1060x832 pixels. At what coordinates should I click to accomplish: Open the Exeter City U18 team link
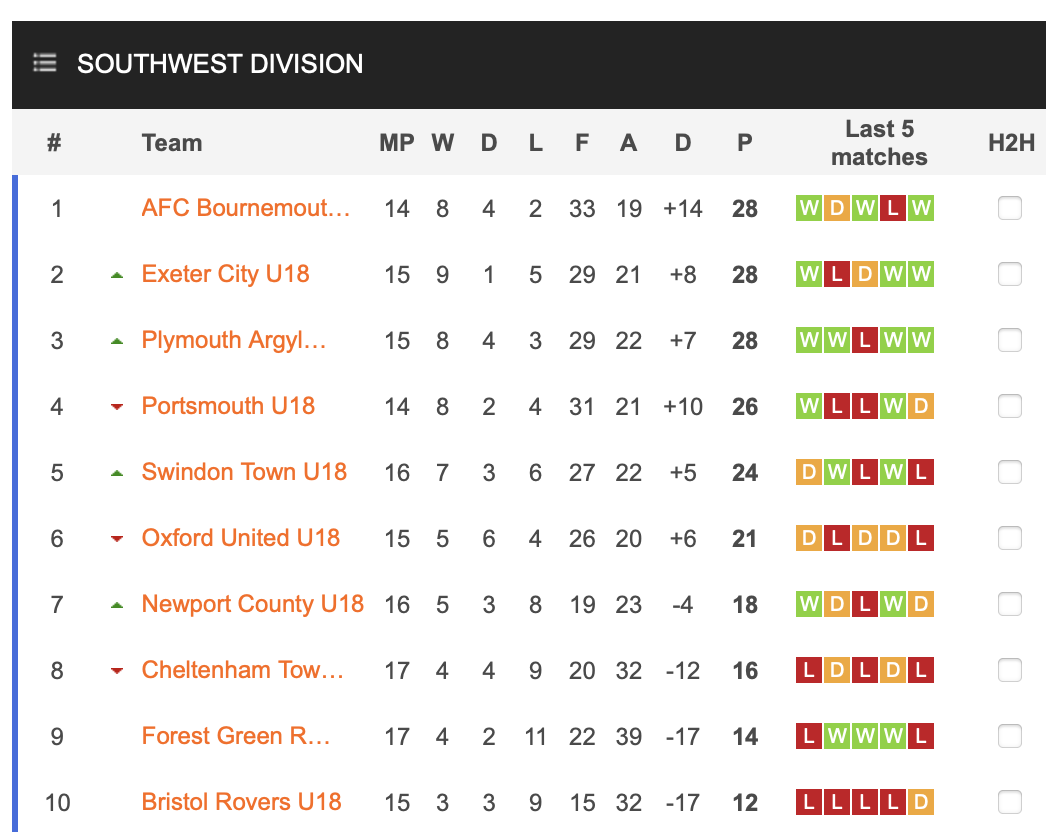coord(226,274)
